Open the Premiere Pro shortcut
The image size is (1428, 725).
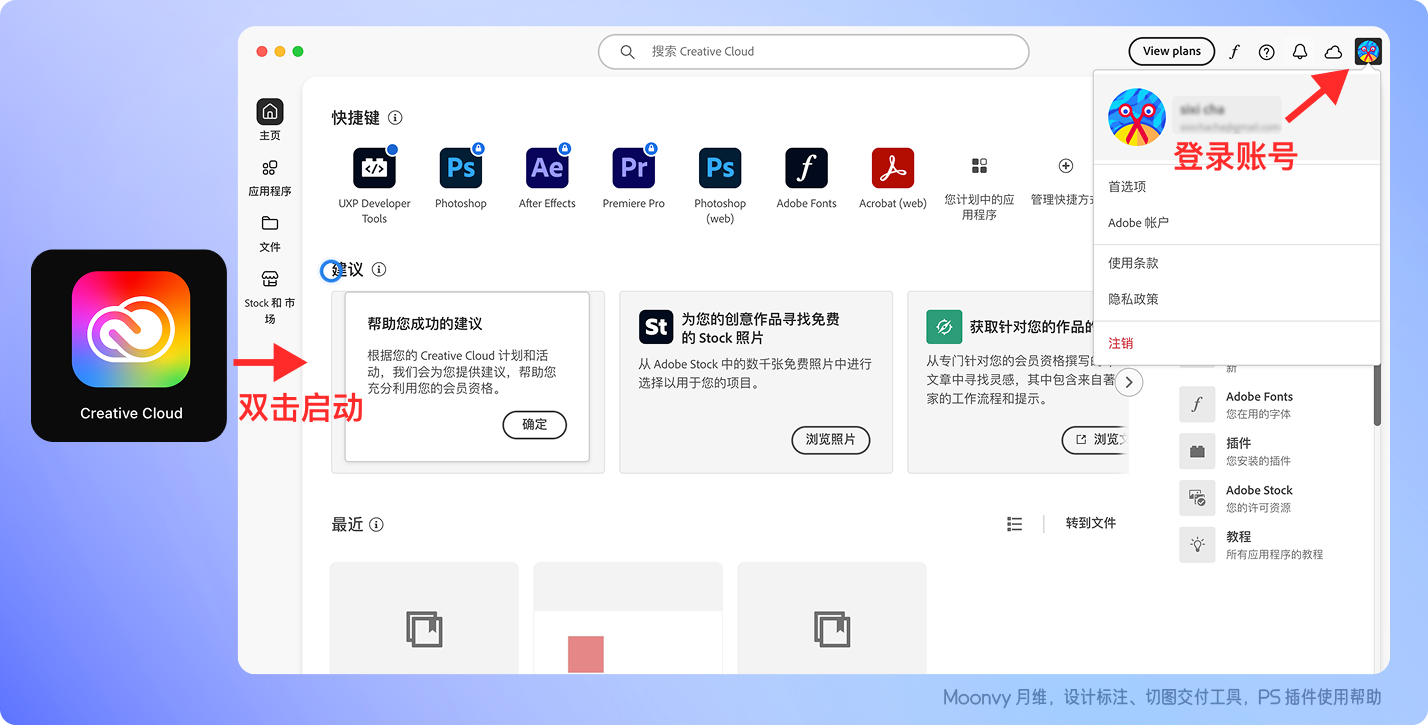click(x=634, y=168)
